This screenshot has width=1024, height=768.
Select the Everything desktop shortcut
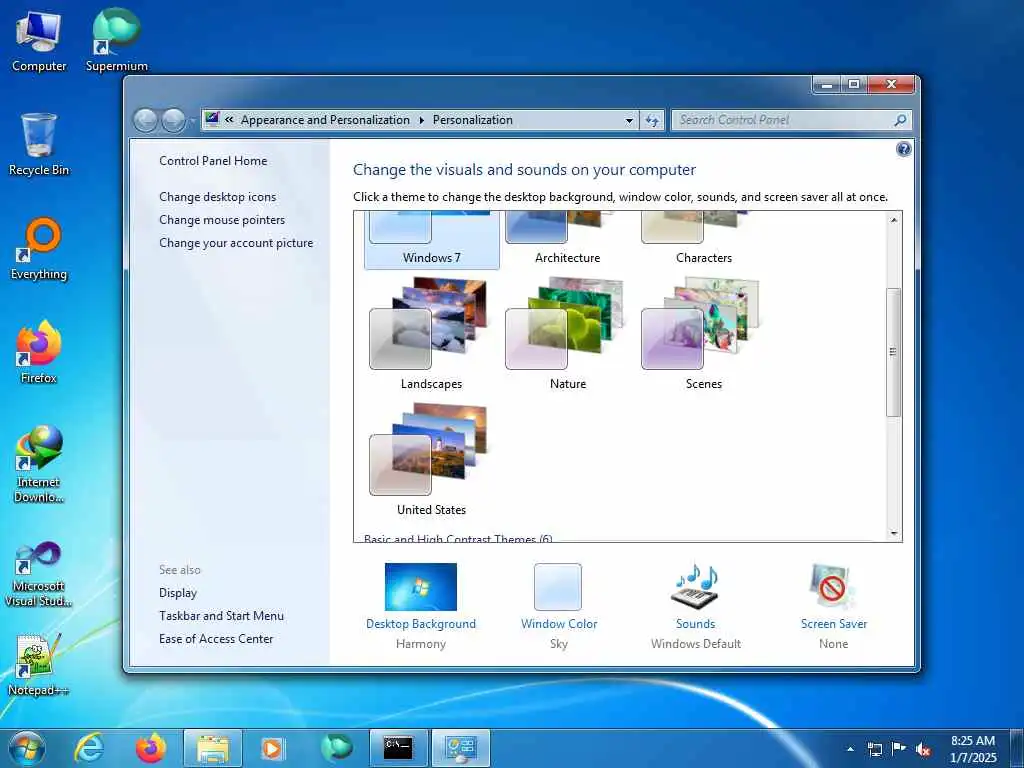pyautogui.click(x=39, y=249)
